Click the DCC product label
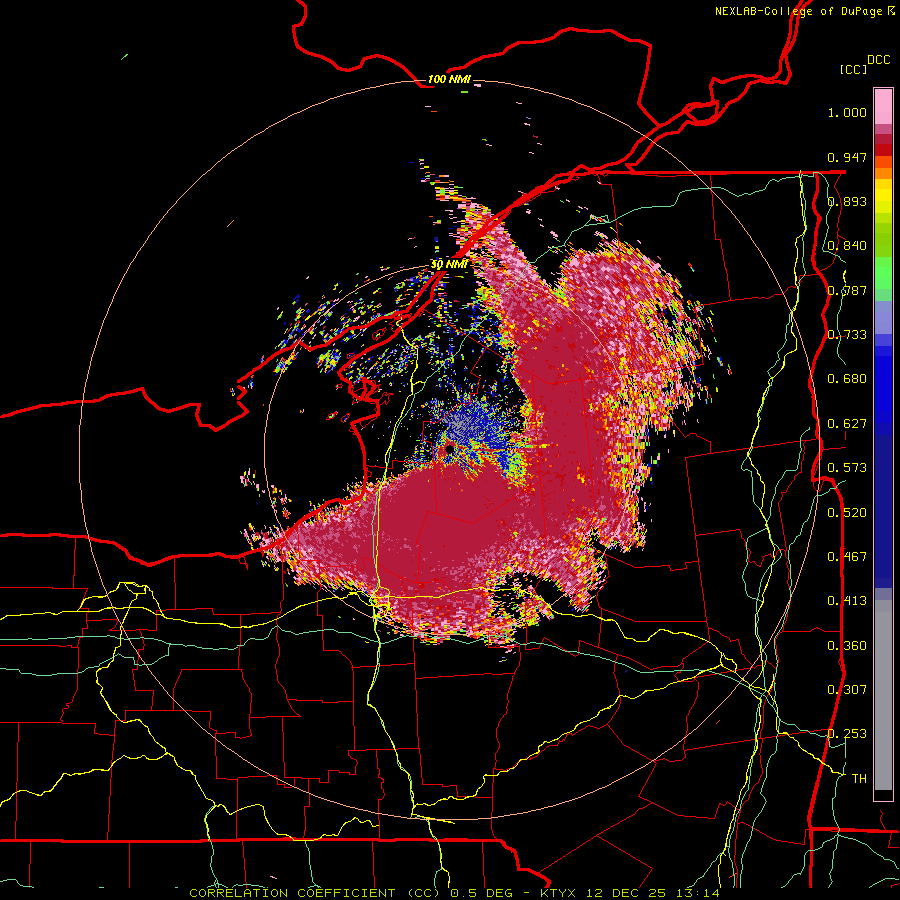The image size is (900, 900). coord(878,60)
